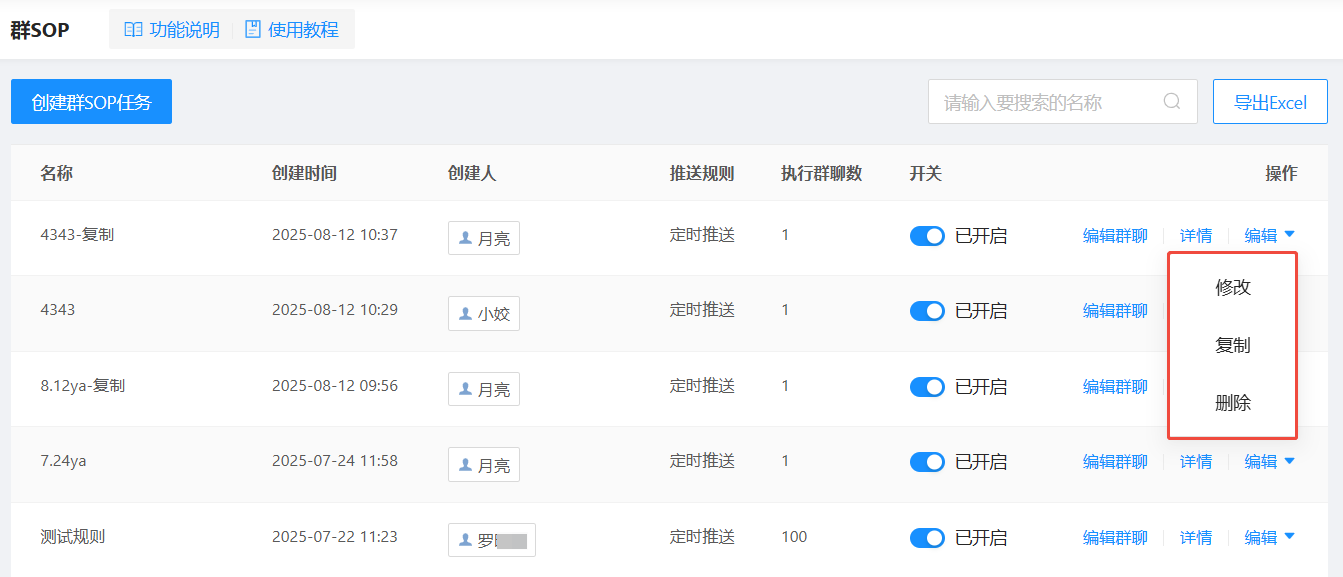Click the 月亮 creator tag in 7.24ya row

point(484,465)
